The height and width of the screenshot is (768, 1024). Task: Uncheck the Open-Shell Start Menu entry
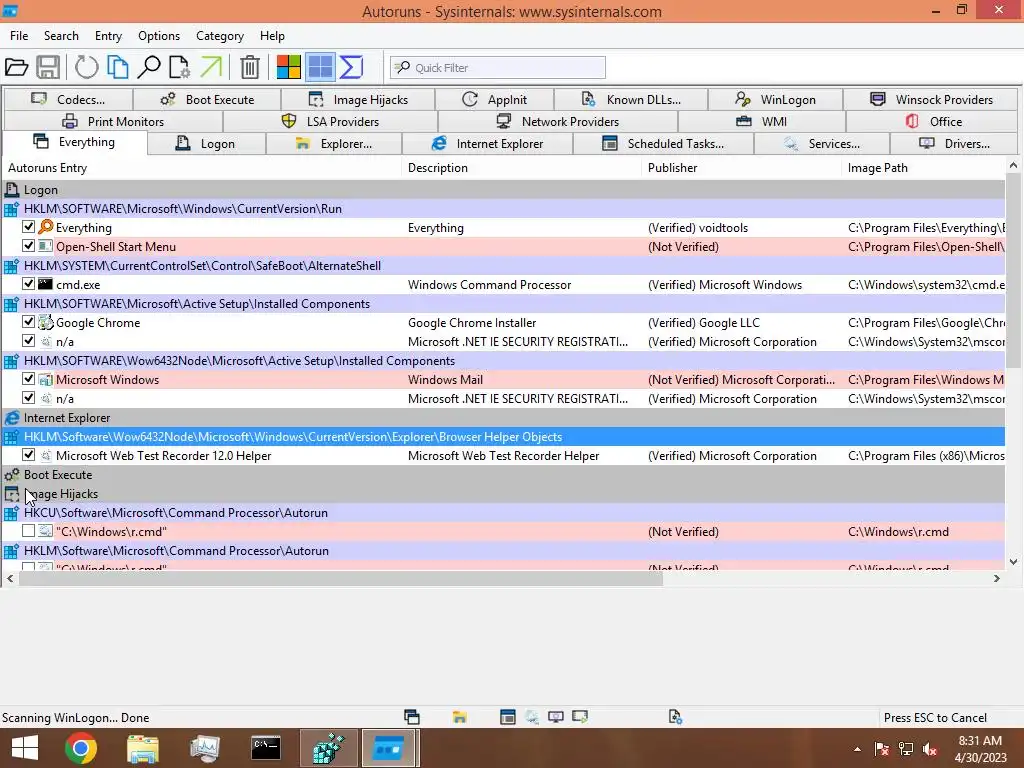(x=28, y=246)
